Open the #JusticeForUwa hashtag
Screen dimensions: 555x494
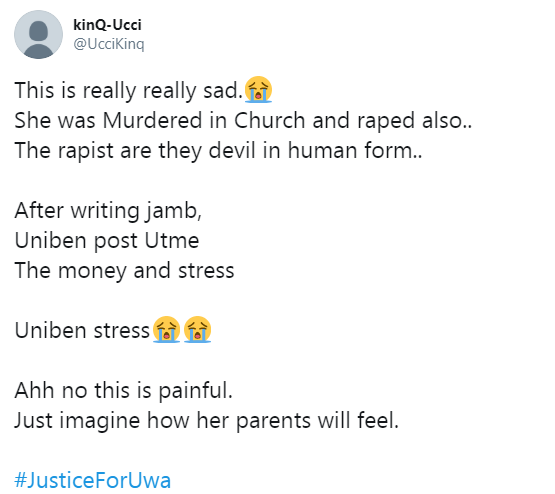tap(92, 480)
